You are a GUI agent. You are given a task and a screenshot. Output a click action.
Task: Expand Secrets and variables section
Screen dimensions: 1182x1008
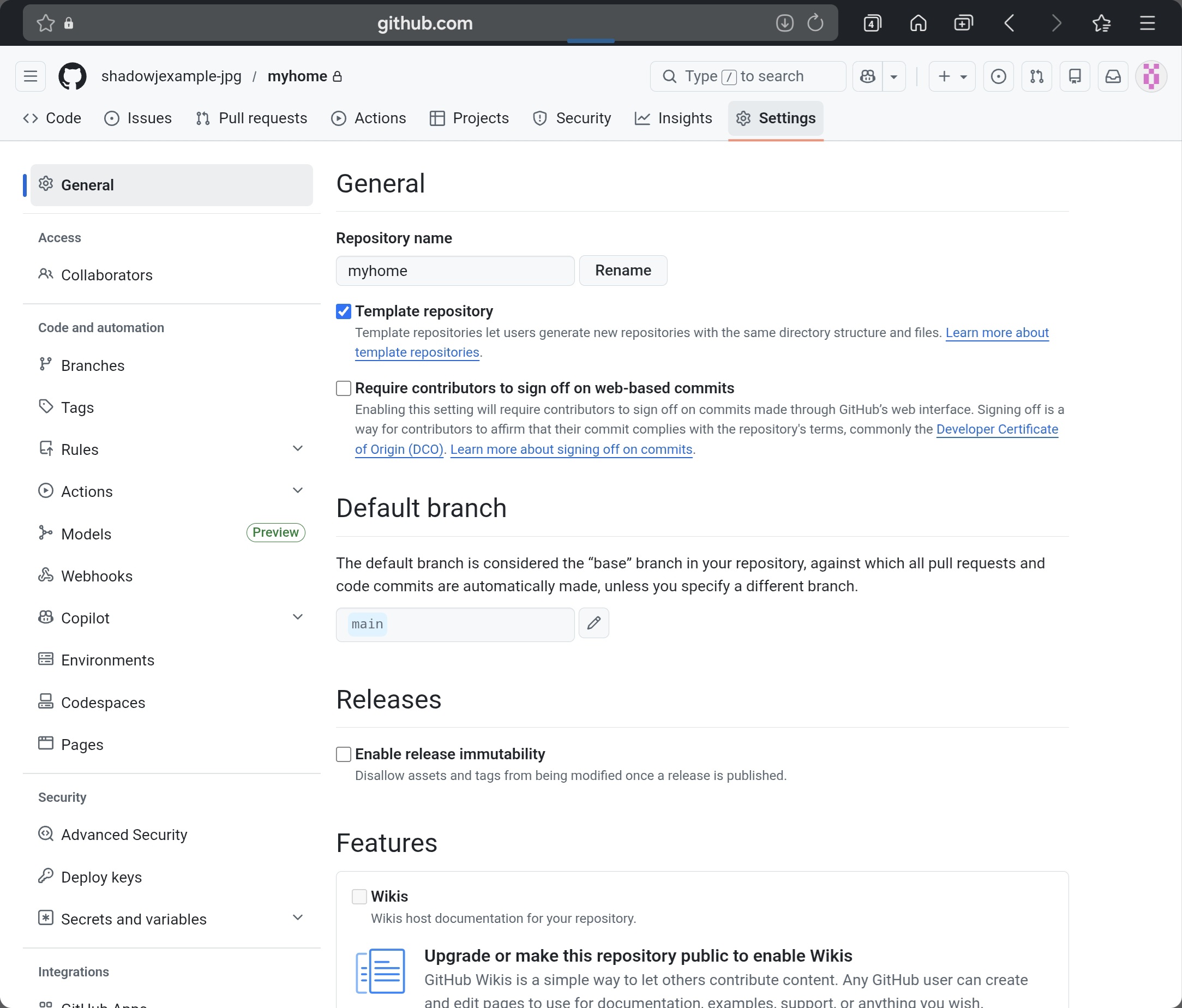[297, 918]
